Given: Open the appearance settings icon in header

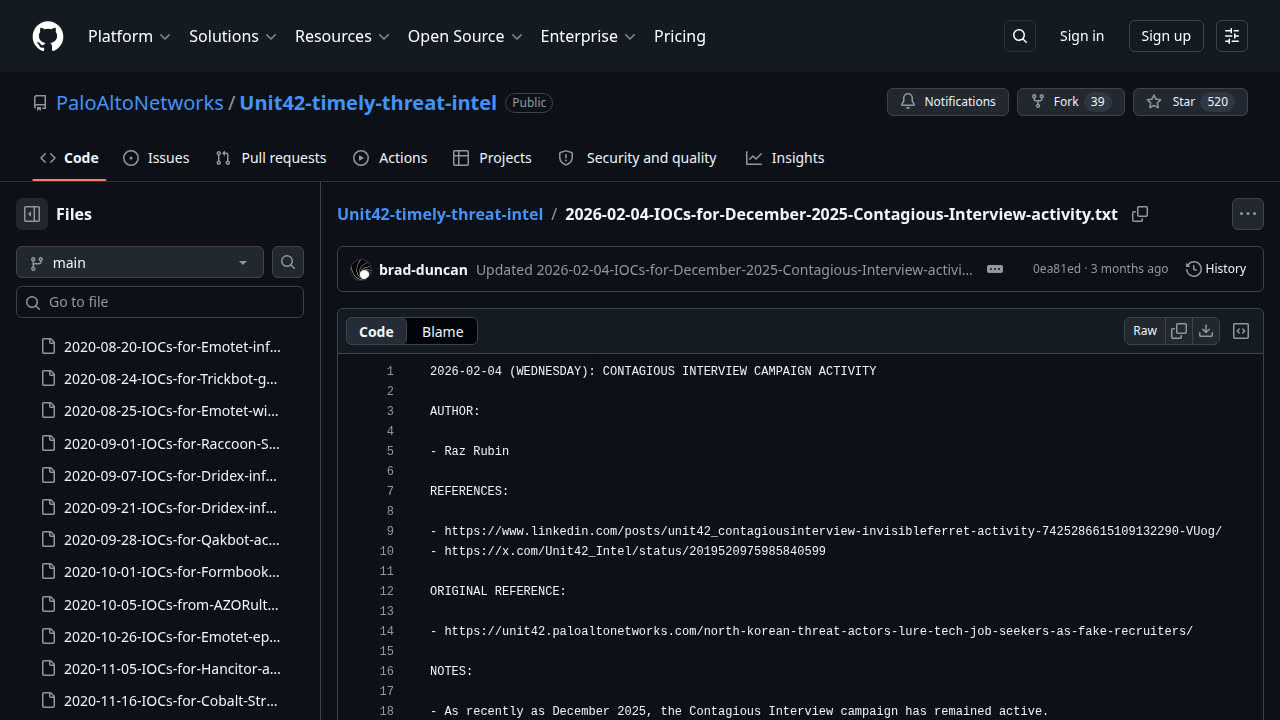Looking at the screenshot, I should click(1232, 36).
